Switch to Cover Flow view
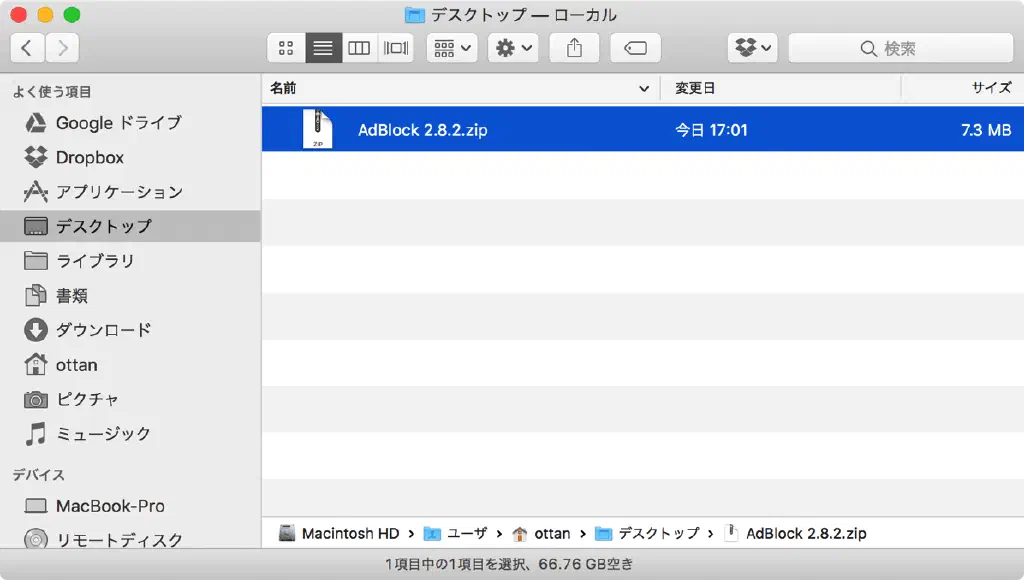Screen dimensions: 1024x580 click(396, 48)
